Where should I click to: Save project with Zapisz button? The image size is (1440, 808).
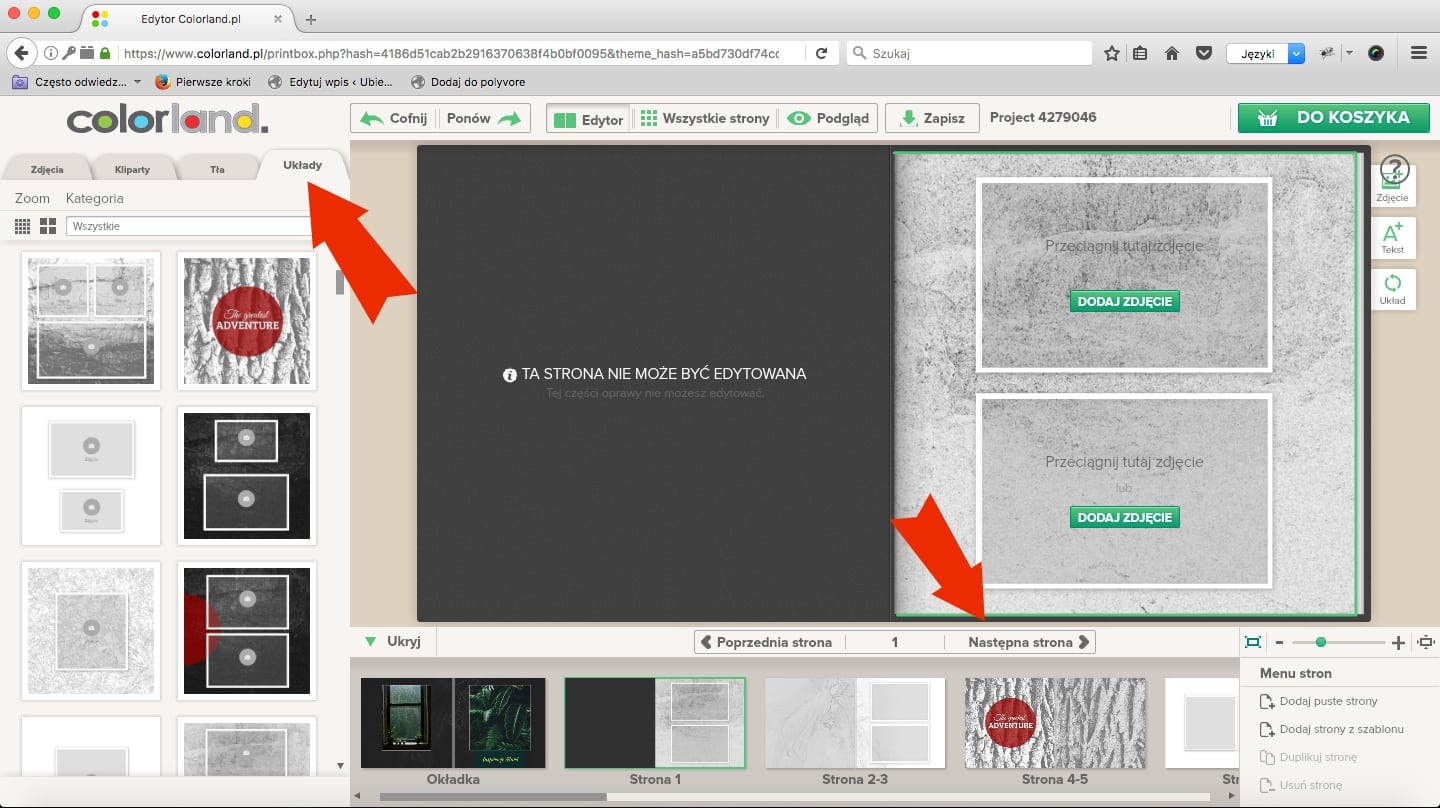click(x=932, y=118)
